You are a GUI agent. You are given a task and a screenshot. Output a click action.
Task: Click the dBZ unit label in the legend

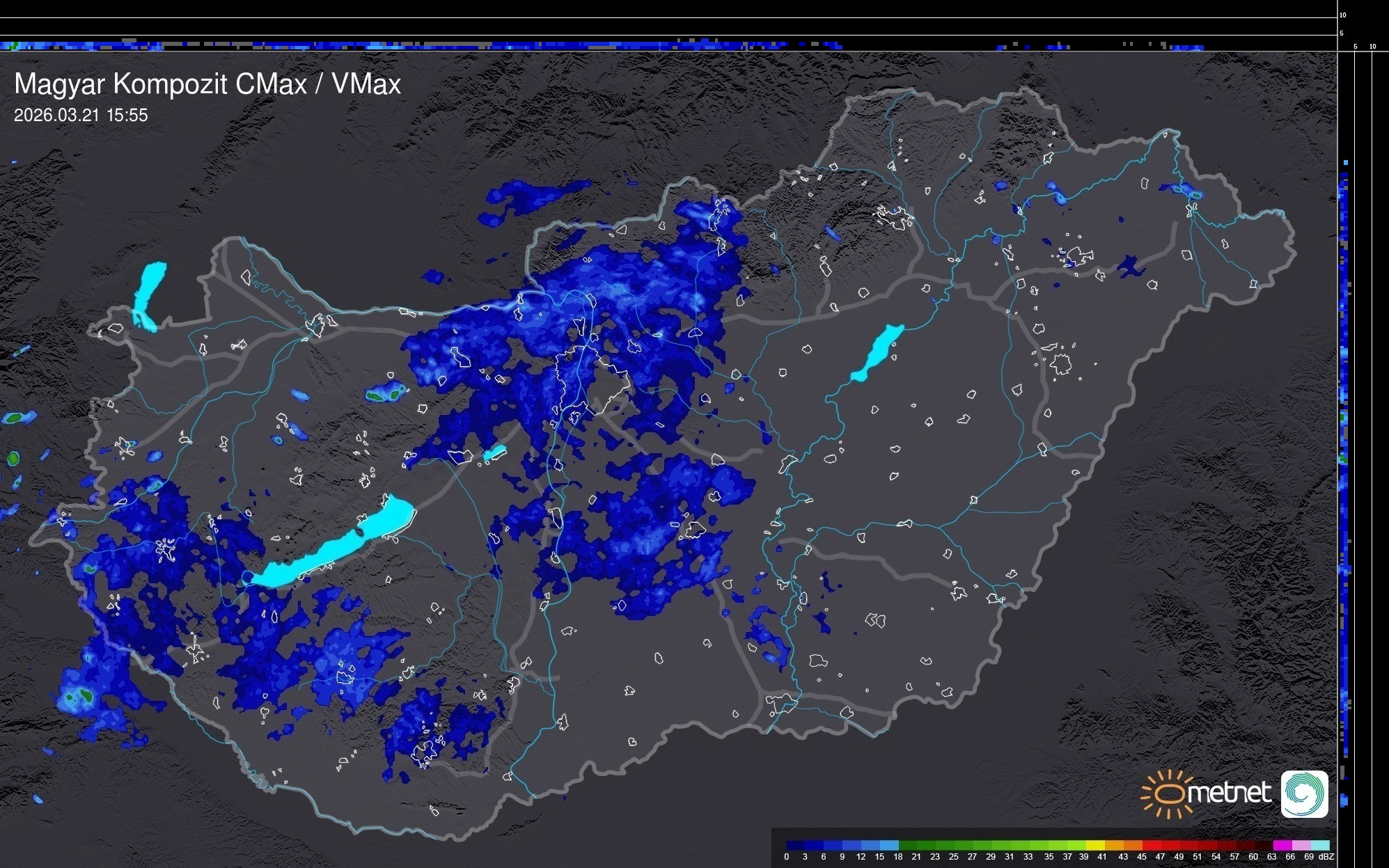coord(1326,857)
